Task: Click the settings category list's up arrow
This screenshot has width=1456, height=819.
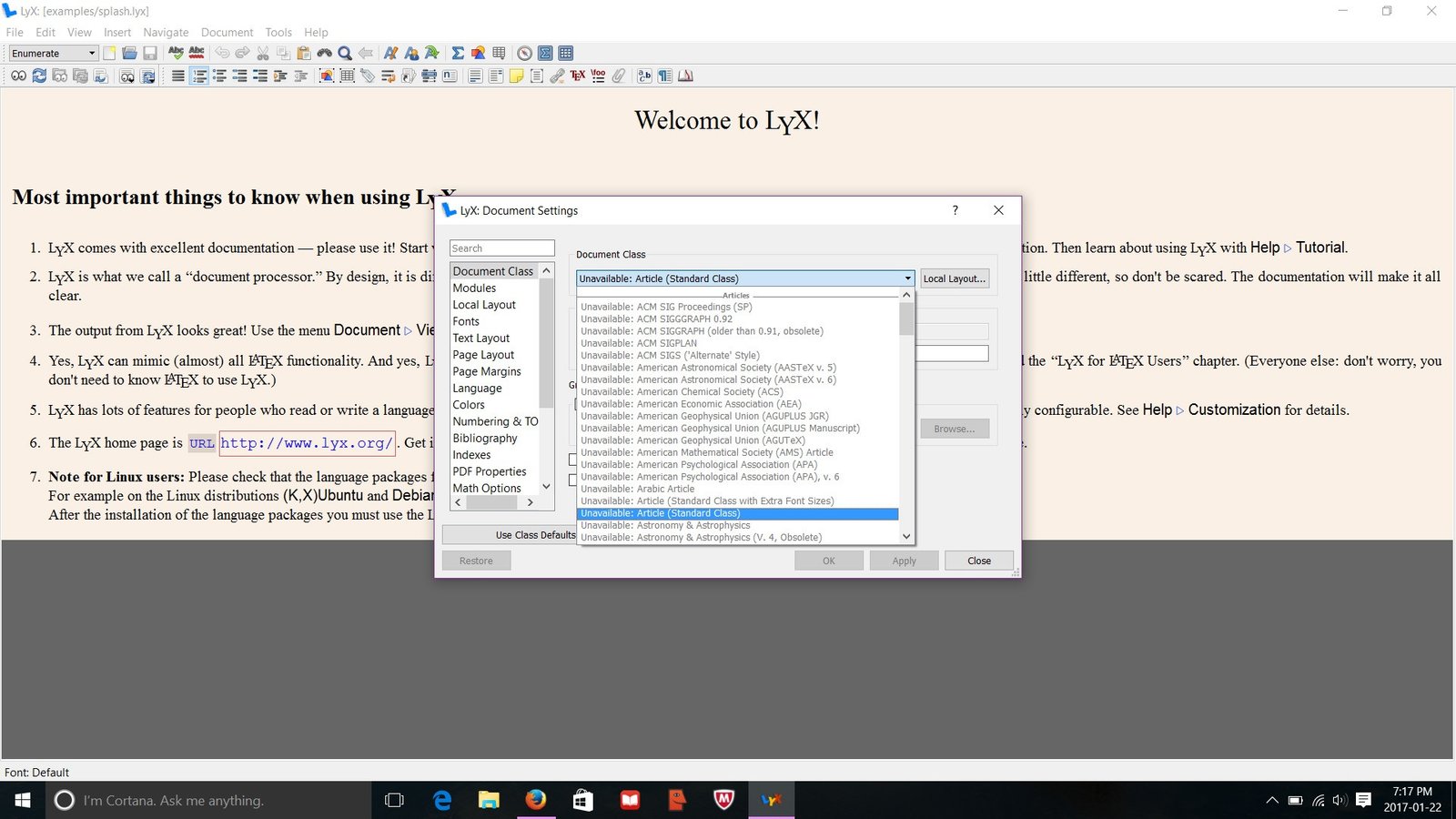Action: 546,271
